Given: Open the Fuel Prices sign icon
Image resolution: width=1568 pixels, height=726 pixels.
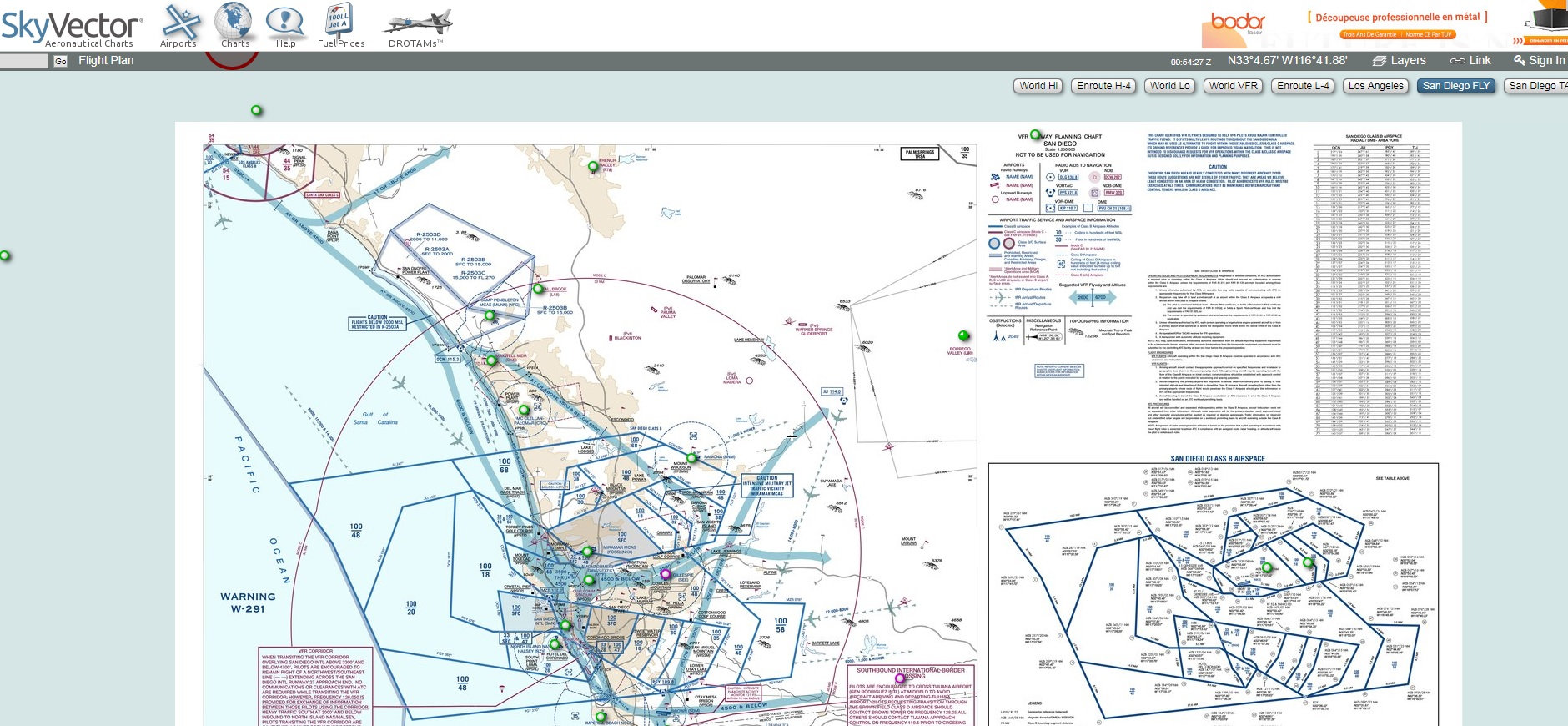Looking at the screenshot, I should (x=341, y=25).
